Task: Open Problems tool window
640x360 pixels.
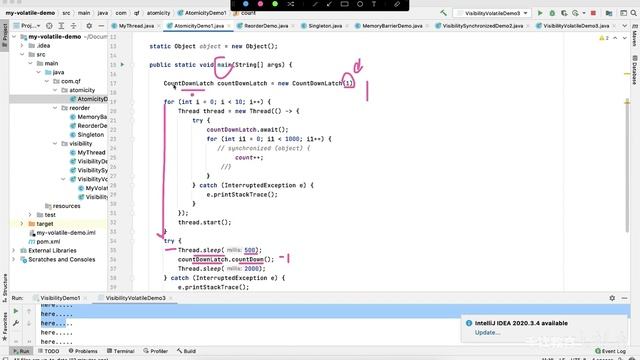Action: (83, 351)
